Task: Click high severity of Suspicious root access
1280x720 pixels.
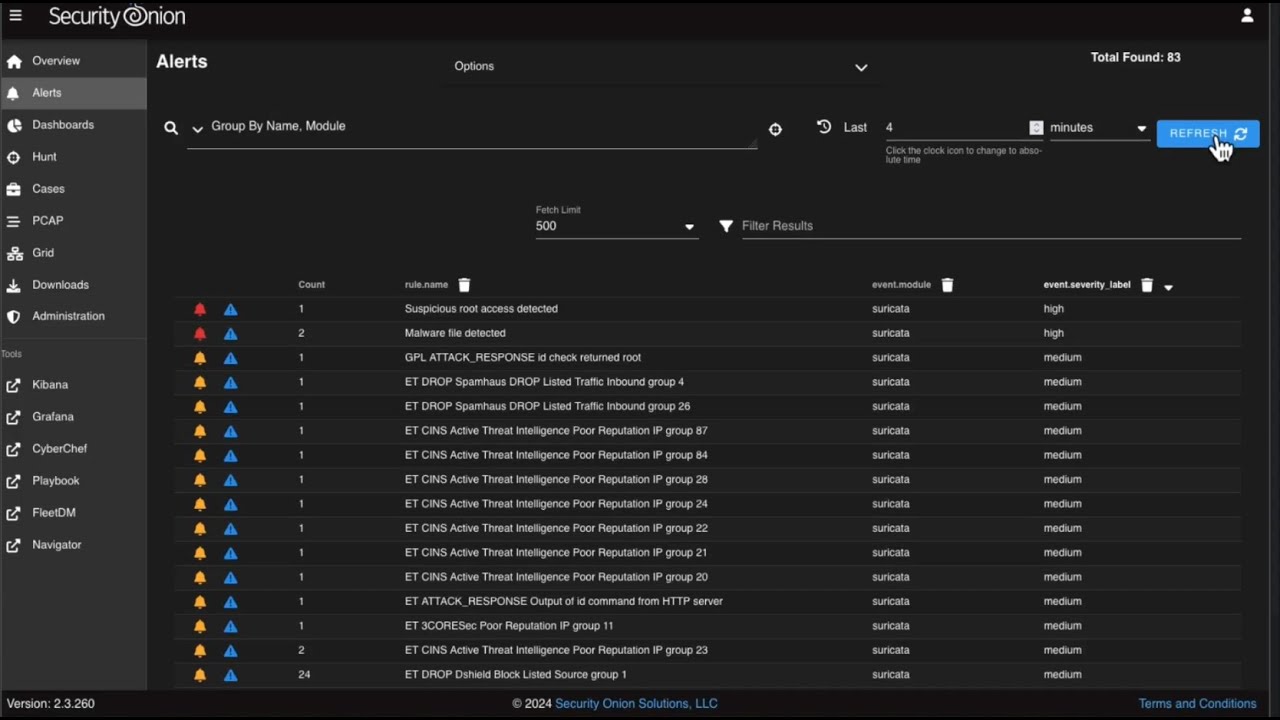Action: click(1054, 309)
